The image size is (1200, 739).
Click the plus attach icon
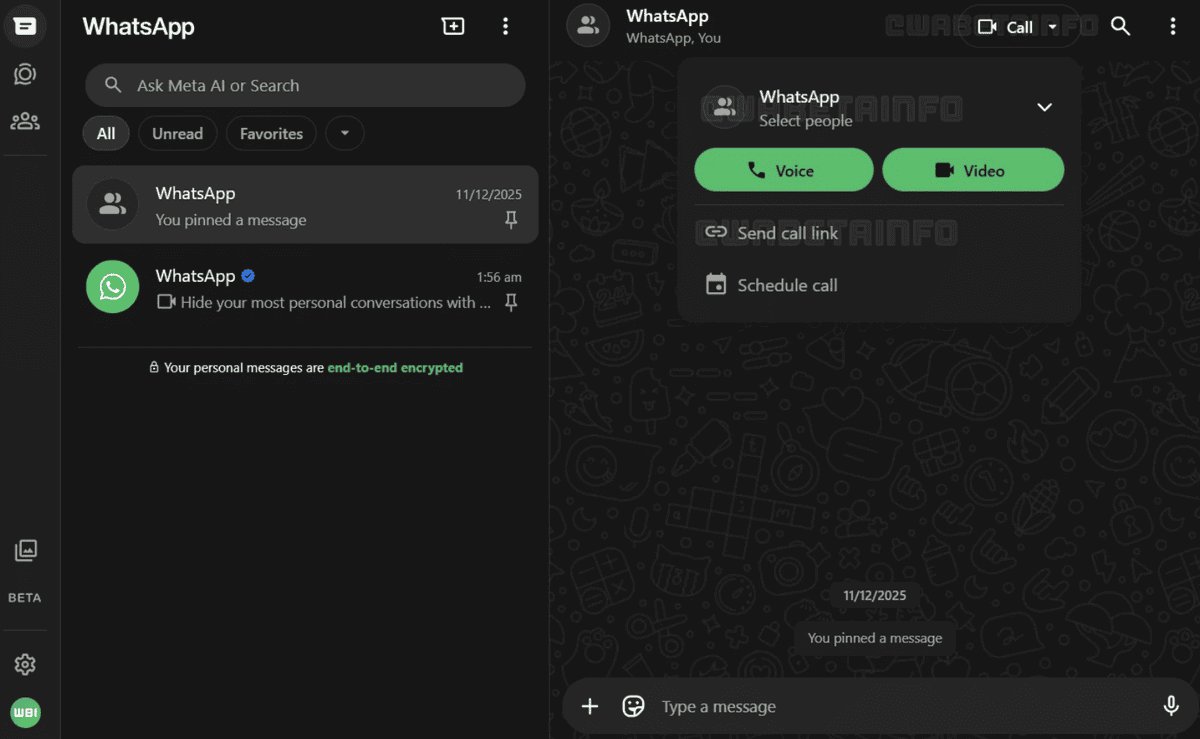pos(590,706)
